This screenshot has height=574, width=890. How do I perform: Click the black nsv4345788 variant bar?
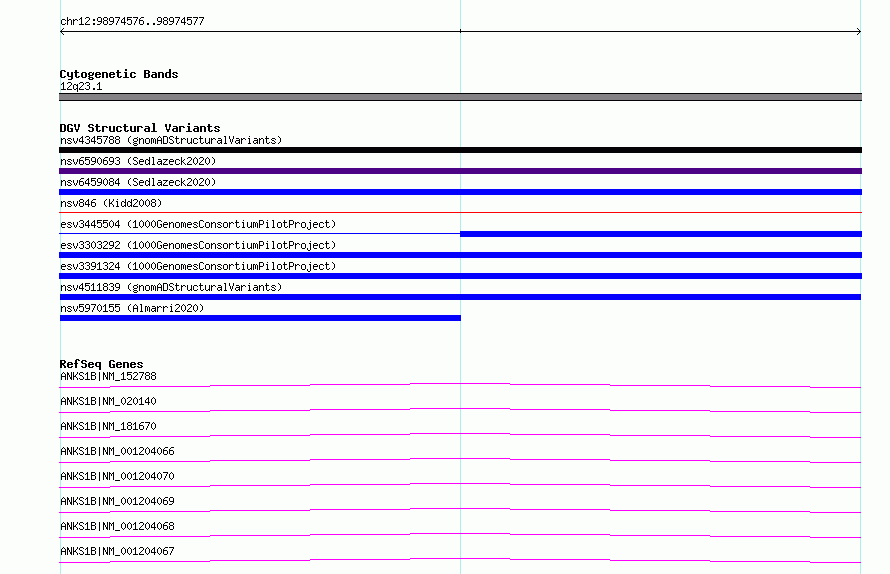click(x=460, y=150)
